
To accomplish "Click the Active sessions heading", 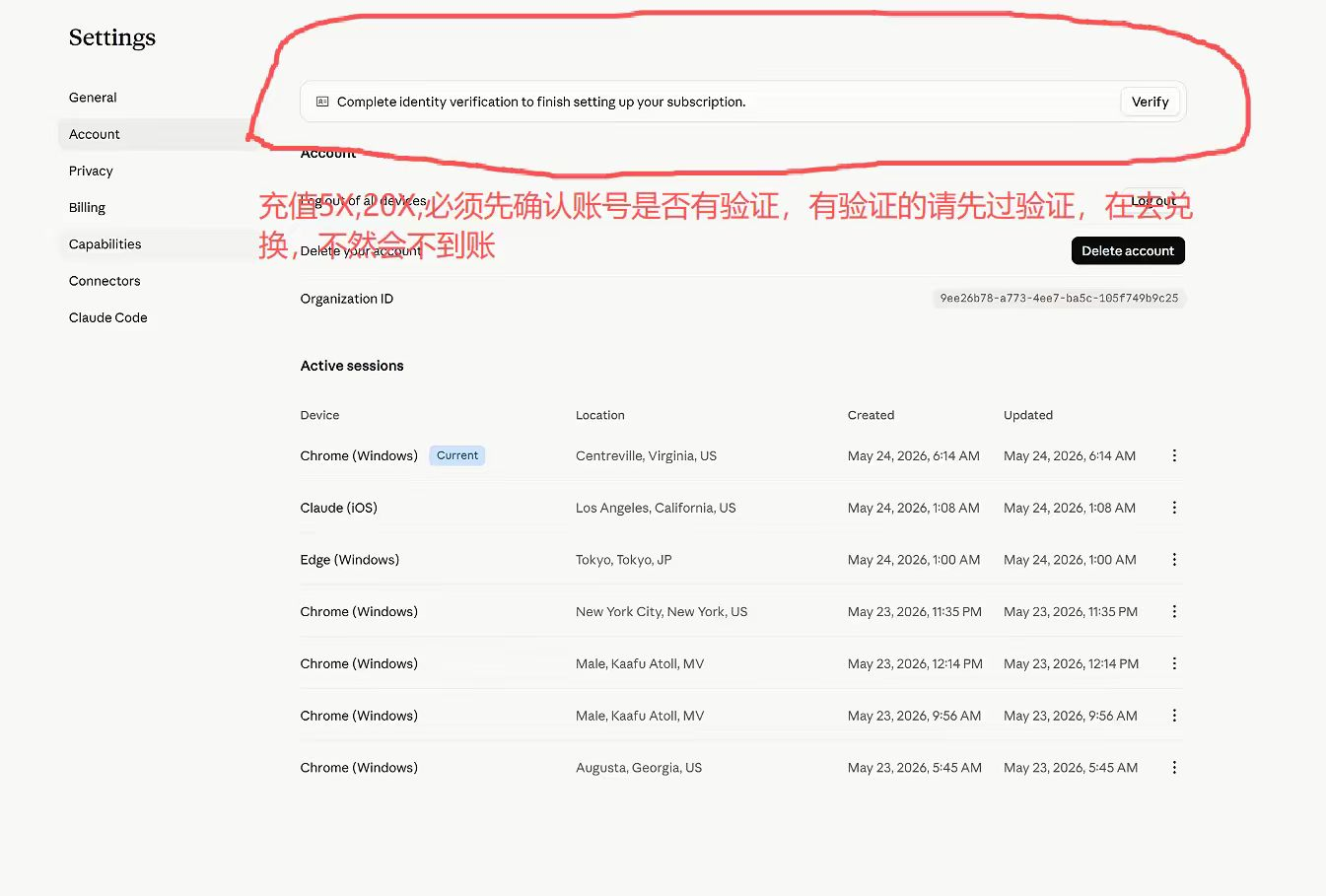I will [352, 366].
